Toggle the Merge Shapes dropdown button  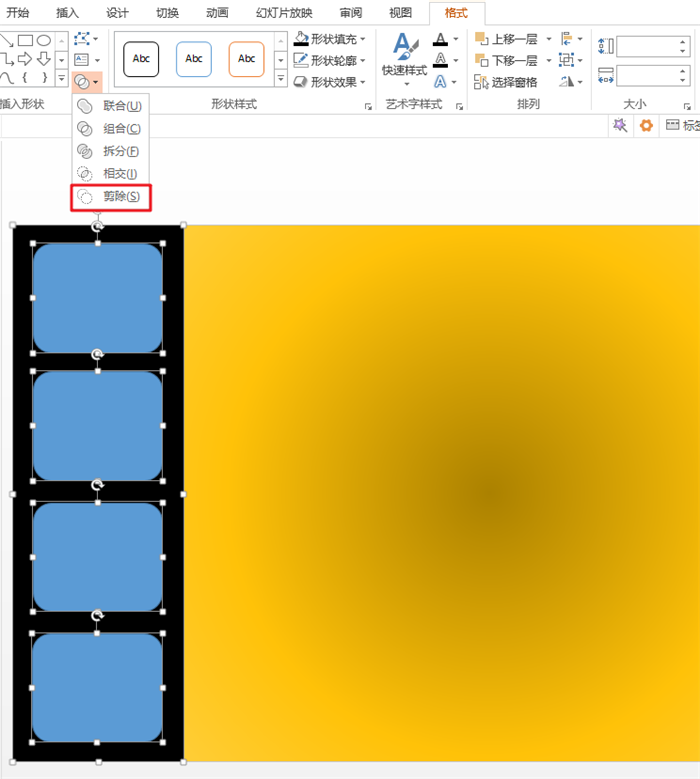pos(86,81)
